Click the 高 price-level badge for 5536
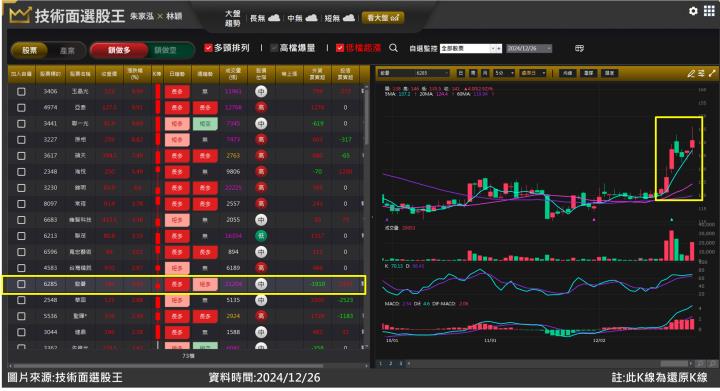 (x=261, y=316)
